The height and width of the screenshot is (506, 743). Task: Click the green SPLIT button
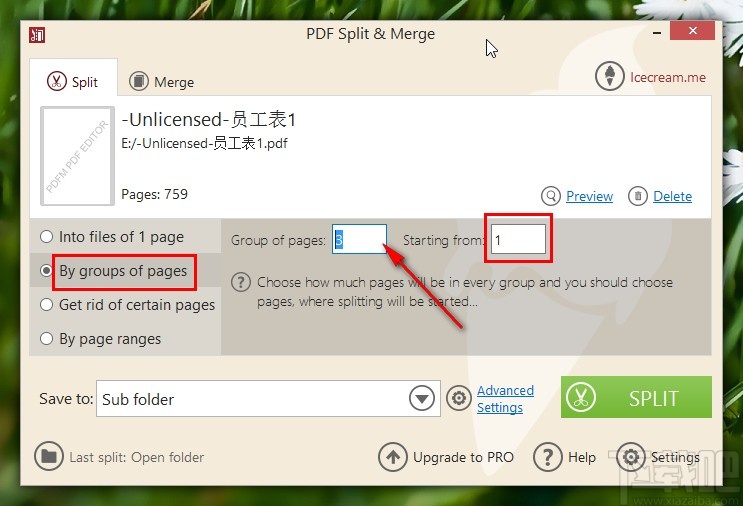click(636, 397)
